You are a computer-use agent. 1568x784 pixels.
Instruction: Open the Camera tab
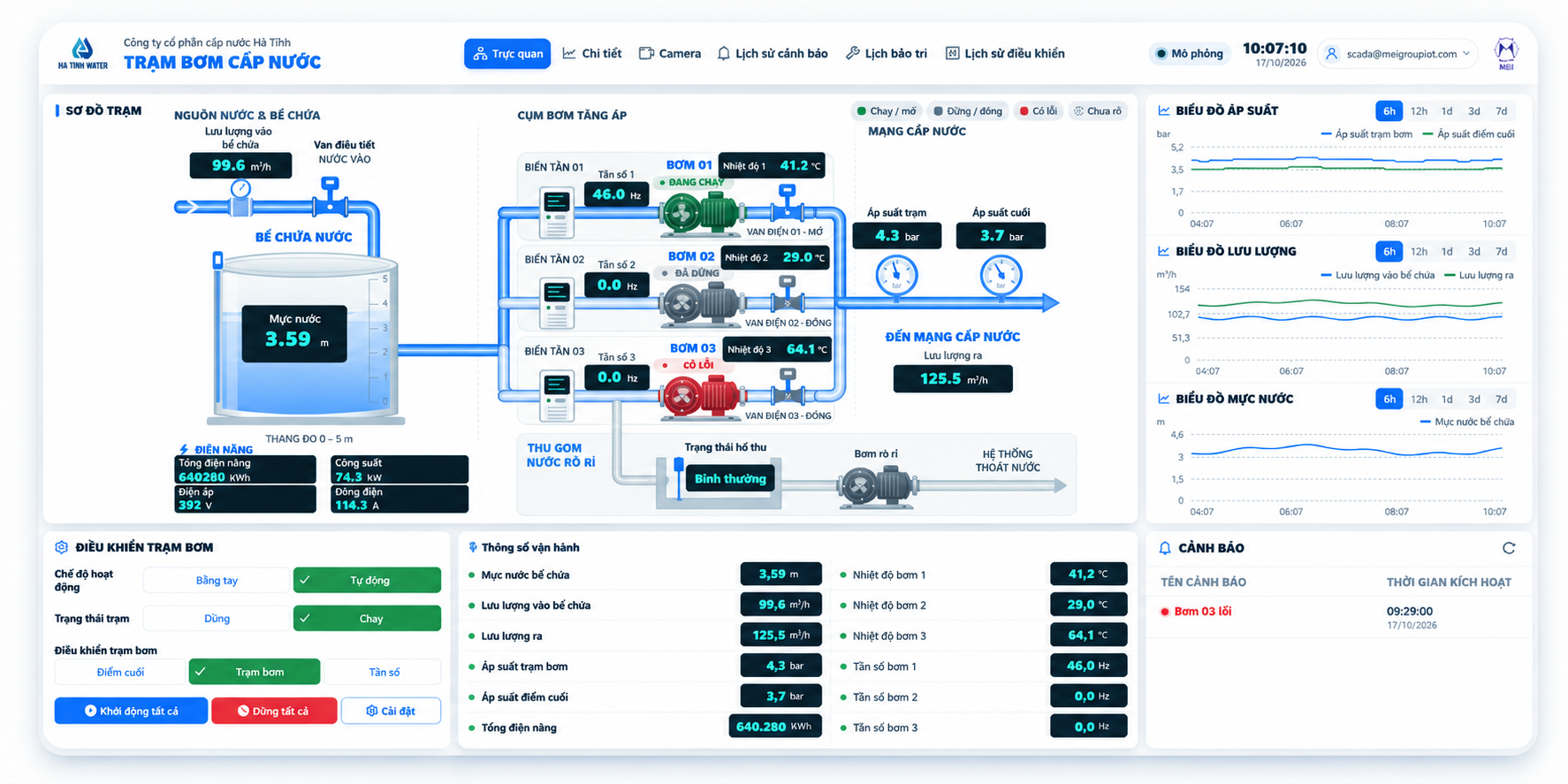(670, 54)
